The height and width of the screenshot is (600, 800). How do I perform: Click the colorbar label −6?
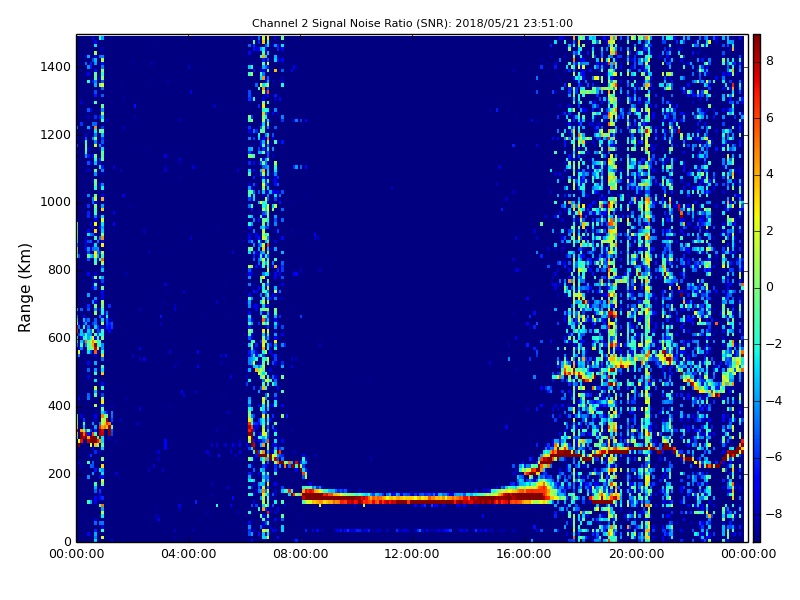coord(774,457)
